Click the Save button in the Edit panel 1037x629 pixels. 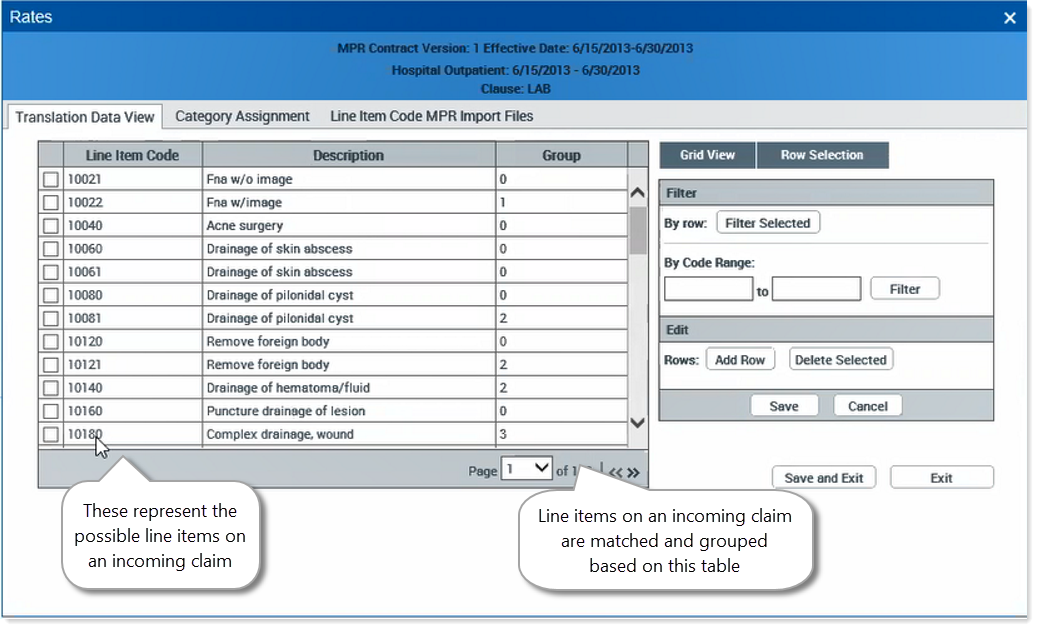(784, 406)
